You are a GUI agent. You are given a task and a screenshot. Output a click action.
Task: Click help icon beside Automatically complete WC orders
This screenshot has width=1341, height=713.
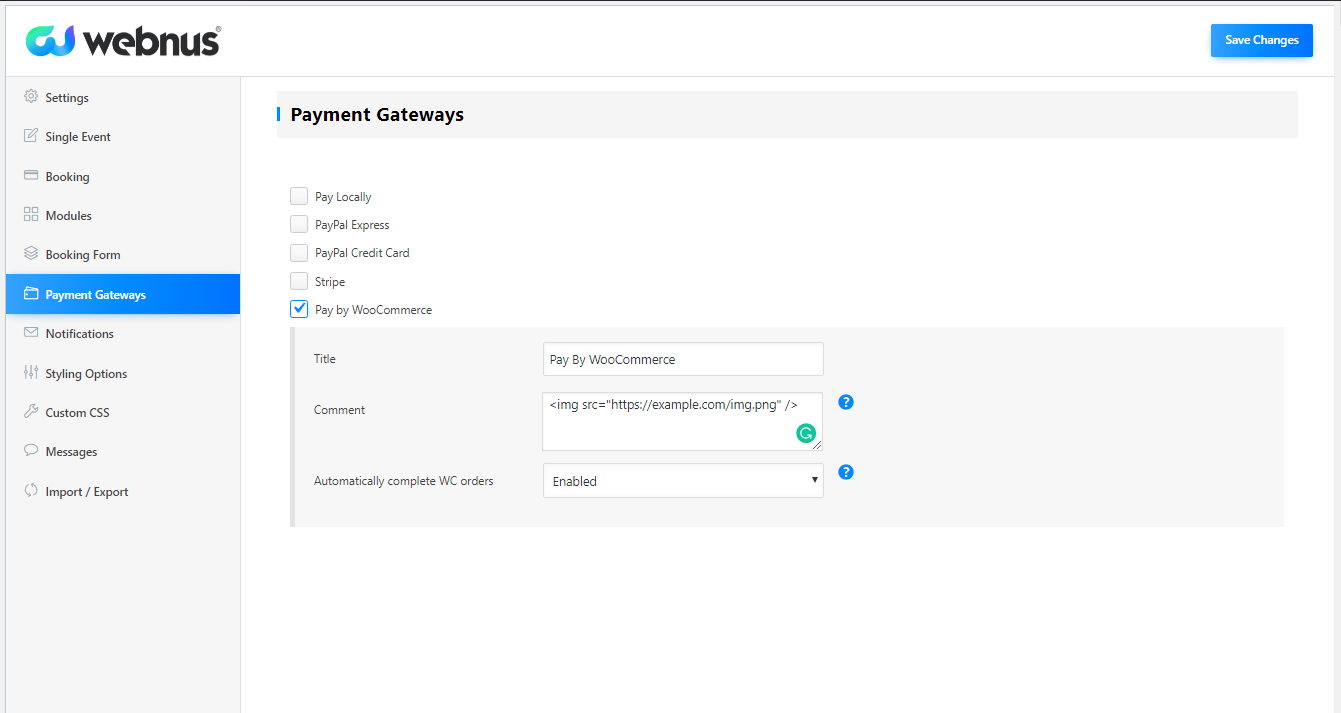846,472
